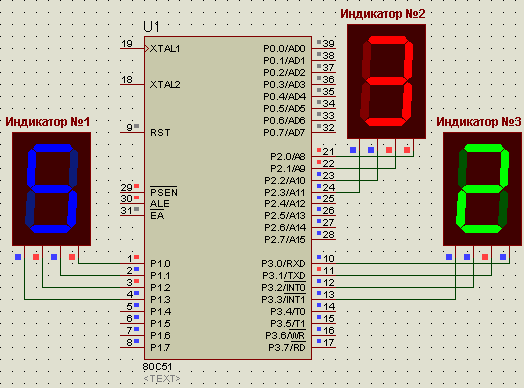Image resolution: width=524 pixels, height=388 pixels.
Task: Click the P1.7 pin name
Action: (160, 348)
